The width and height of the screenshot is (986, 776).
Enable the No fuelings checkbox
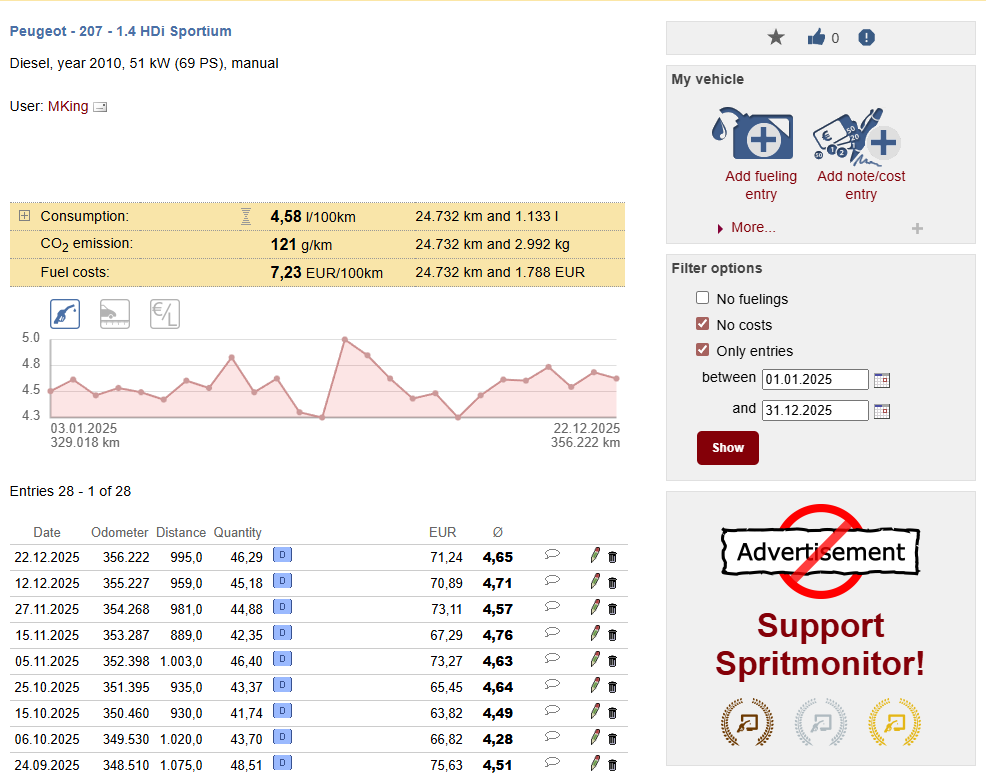pyautogui.click(x=702, y=297)
